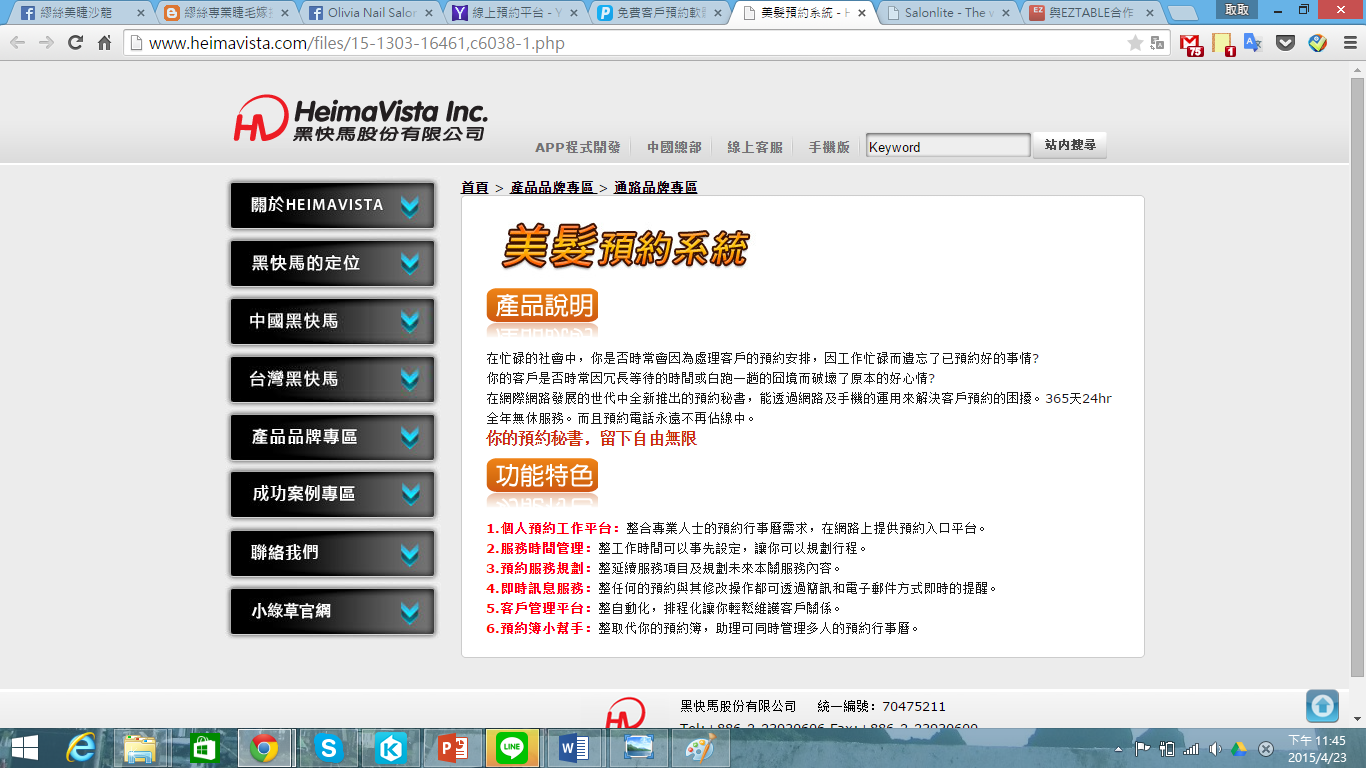This screenshot has height=768, width=1366.
Task: Expand the 聯絡我們 sidebar menu
Action: click(333, 552)
